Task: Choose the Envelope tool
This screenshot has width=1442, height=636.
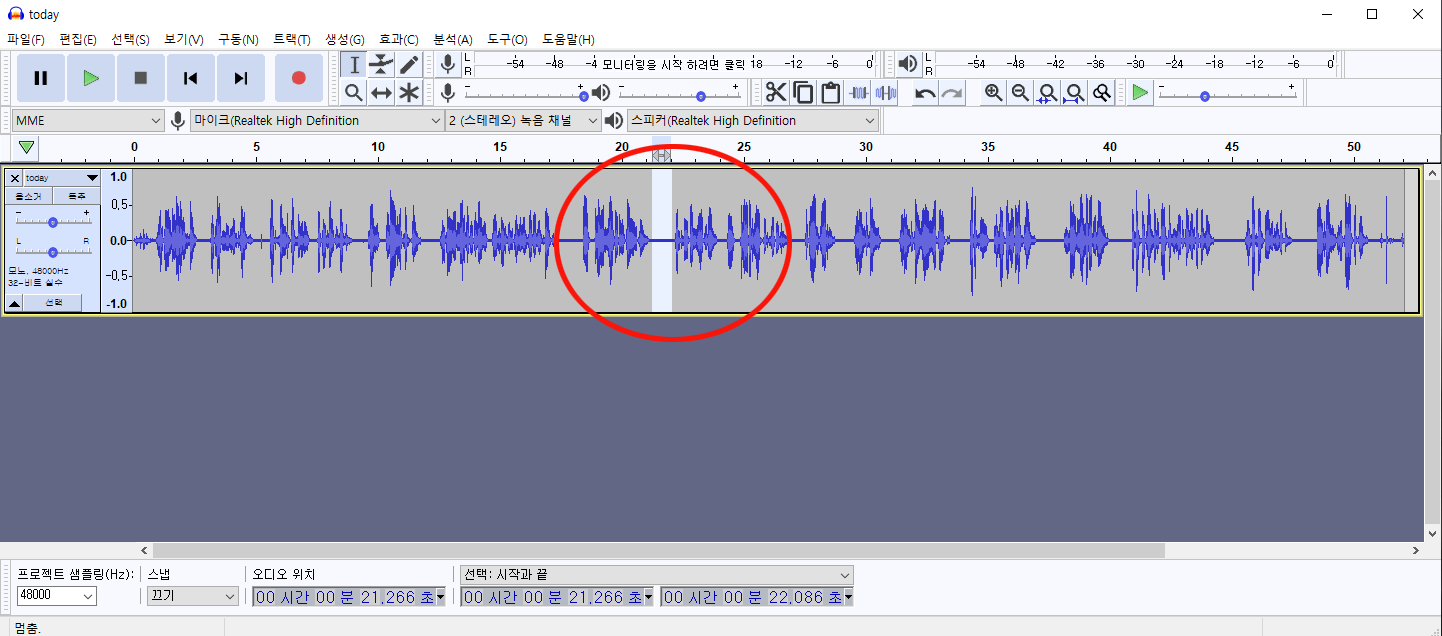Action: [381, 65]
